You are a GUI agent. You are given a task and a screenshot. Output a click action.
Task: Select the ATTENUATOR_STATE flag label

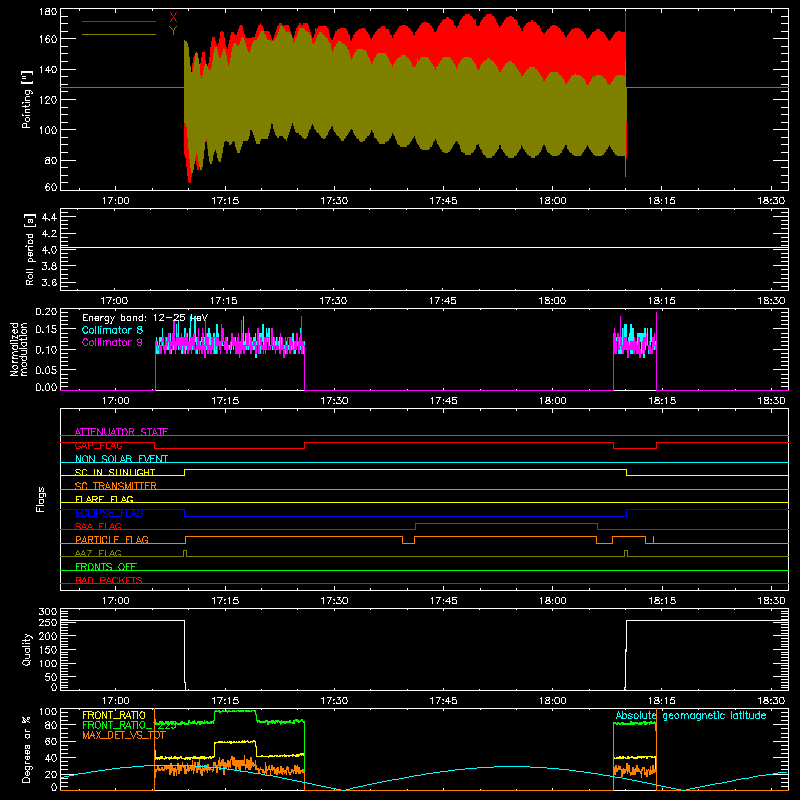(121, 432)
